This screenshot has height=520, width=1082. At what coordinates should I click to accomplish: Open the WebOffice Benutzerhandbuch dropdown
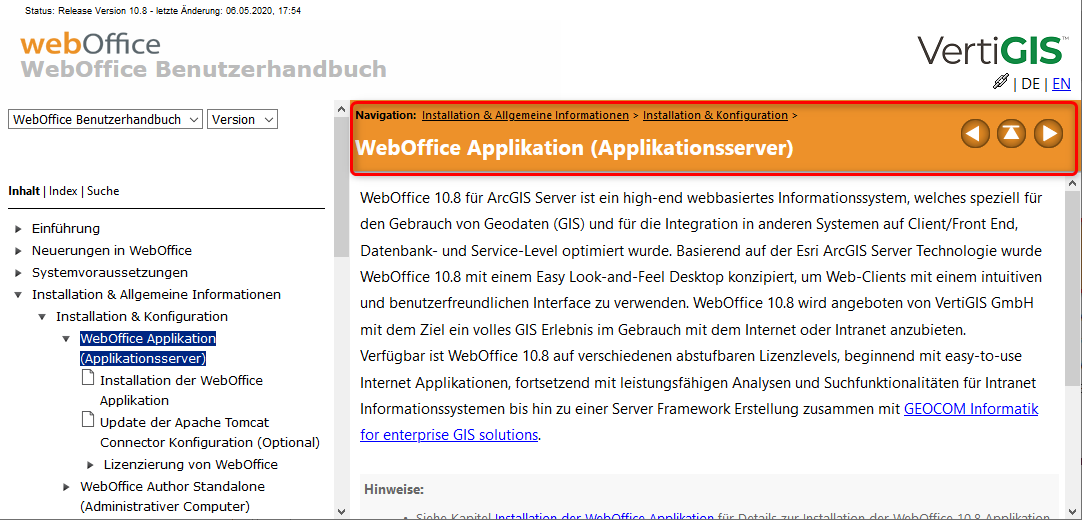(105, 119)
